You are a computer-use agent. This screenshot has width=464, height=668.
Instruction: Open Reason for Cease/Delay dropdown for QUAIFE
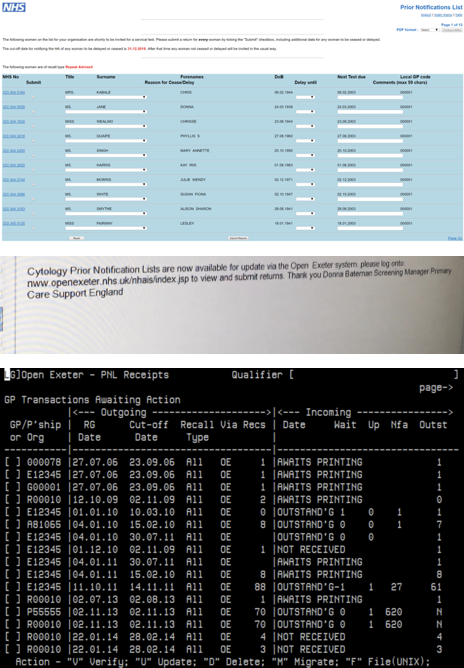[106, 141]
